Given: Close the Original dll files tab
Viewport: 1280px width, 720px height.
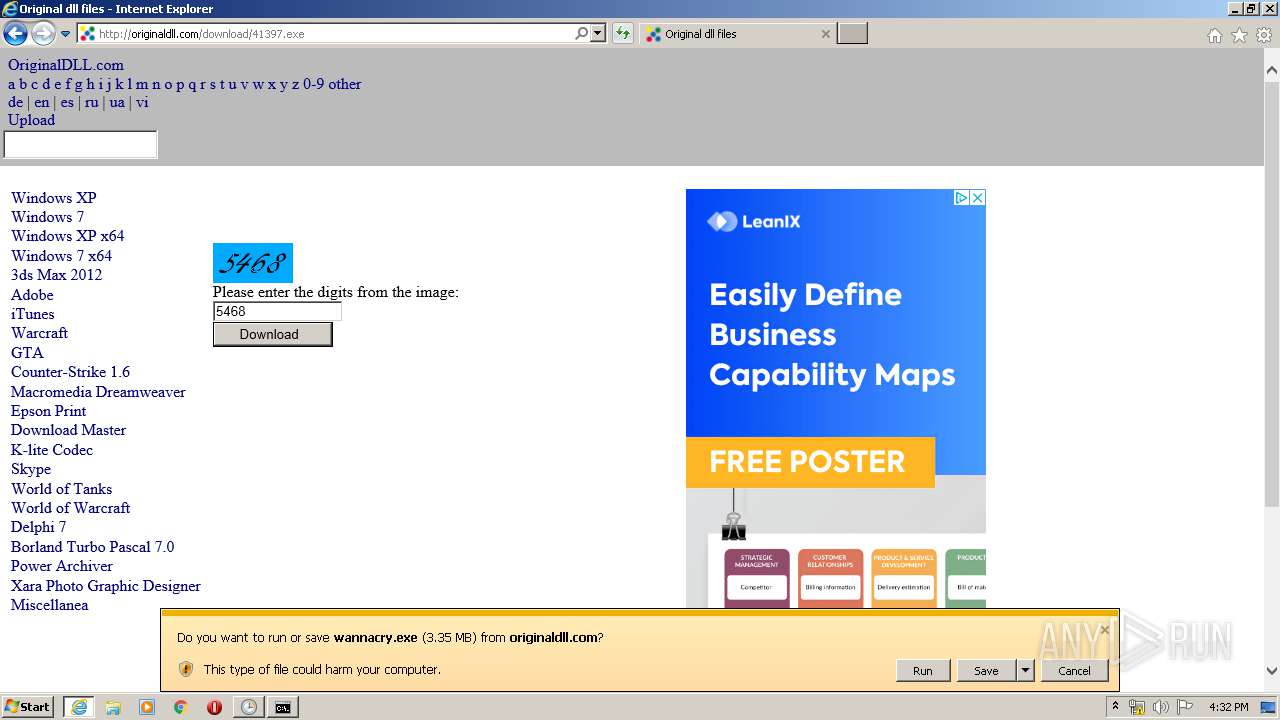Looking at the screenshot, I should (x=825, y=34).
